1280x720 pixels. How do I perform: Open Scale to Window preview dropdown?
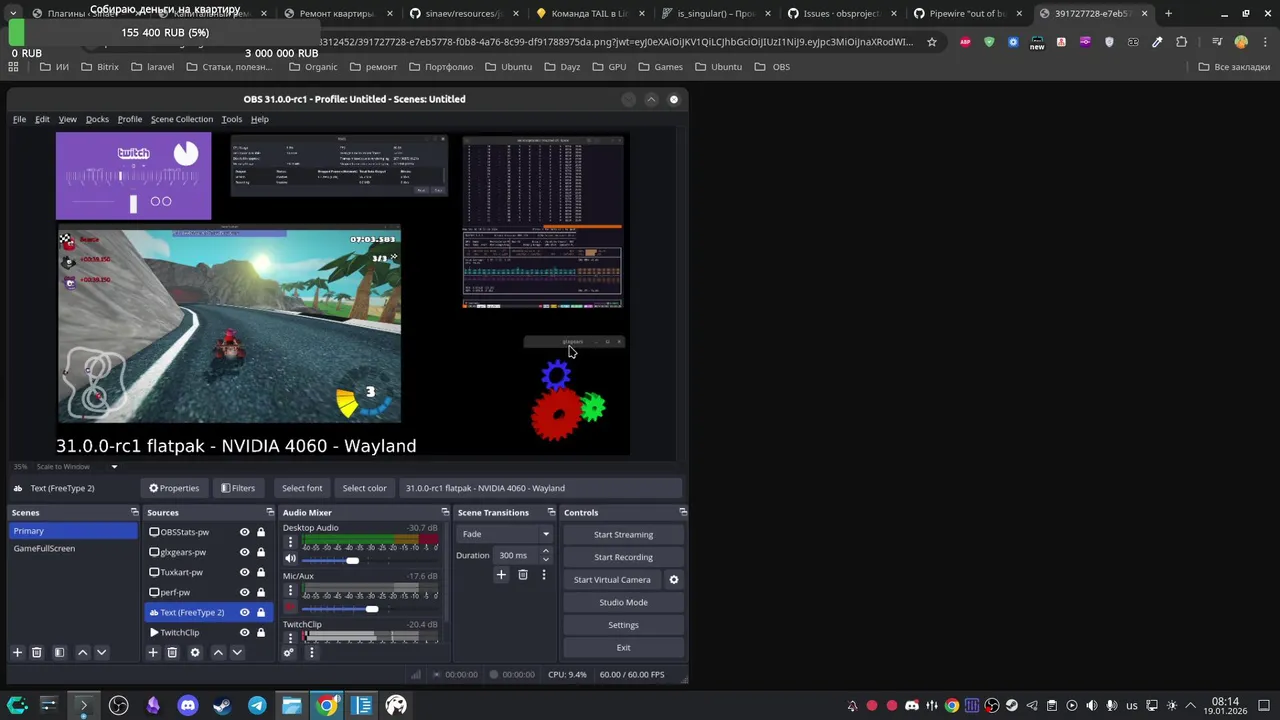pyautogui.click(x=77, y=466)
